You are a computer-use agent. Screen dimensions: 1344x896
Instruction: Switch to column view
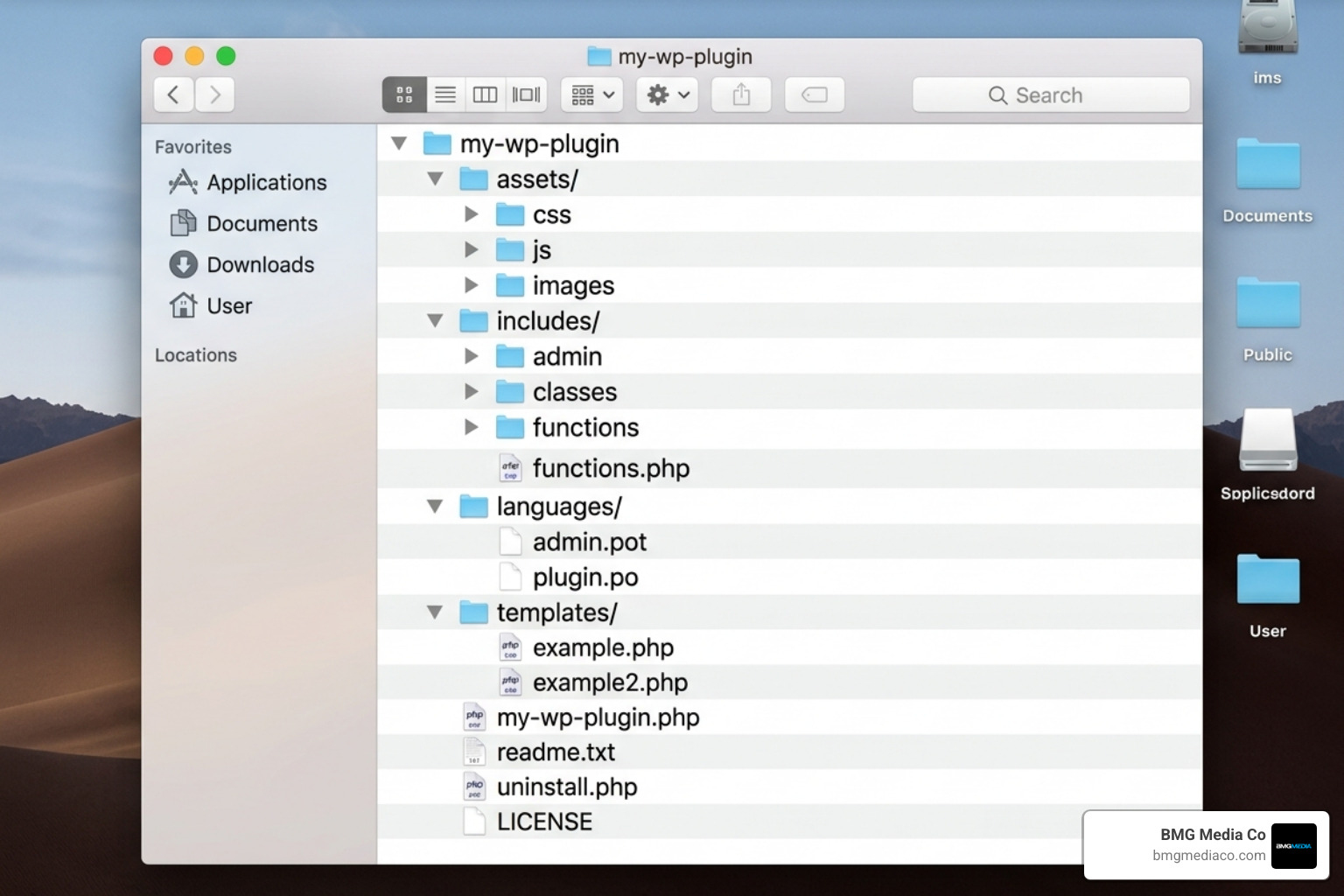click(485, 94)
